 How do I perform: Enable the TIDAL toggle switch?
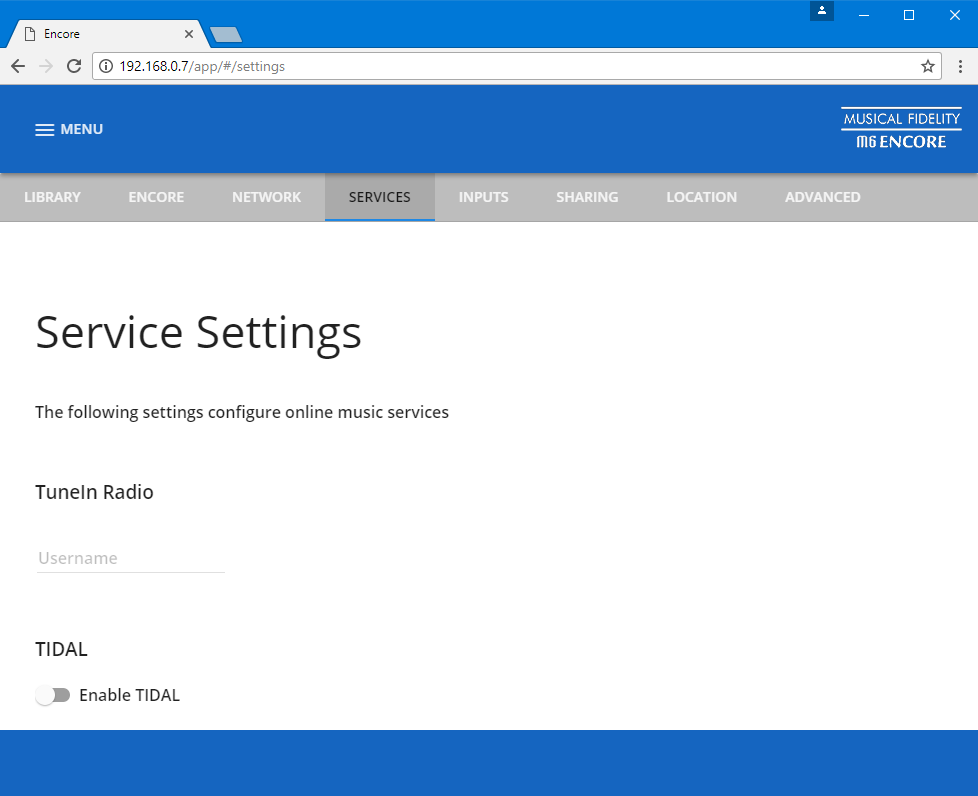click(x=53, y=695)
